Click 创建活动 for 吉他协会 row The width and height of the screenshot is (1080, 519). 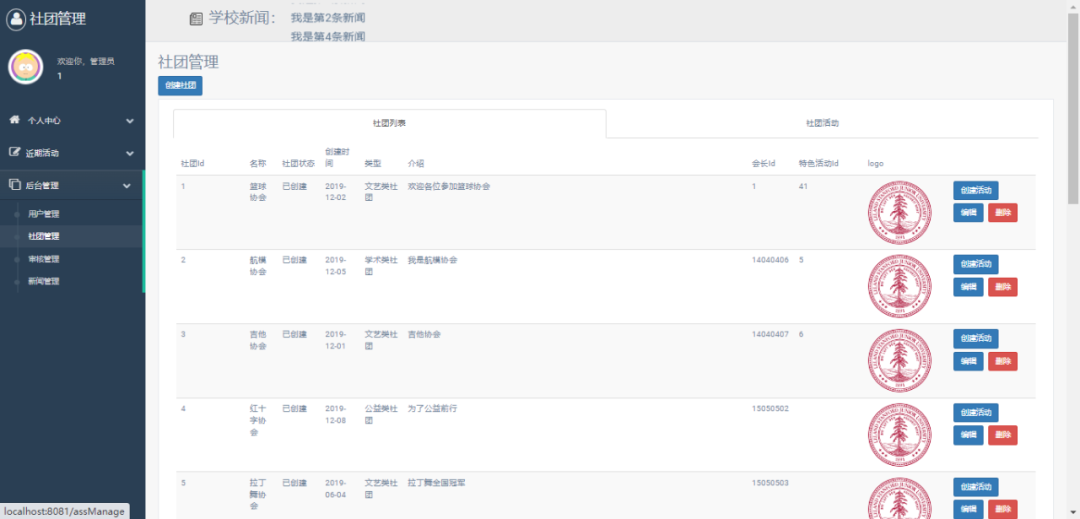[x=976, y=339]
